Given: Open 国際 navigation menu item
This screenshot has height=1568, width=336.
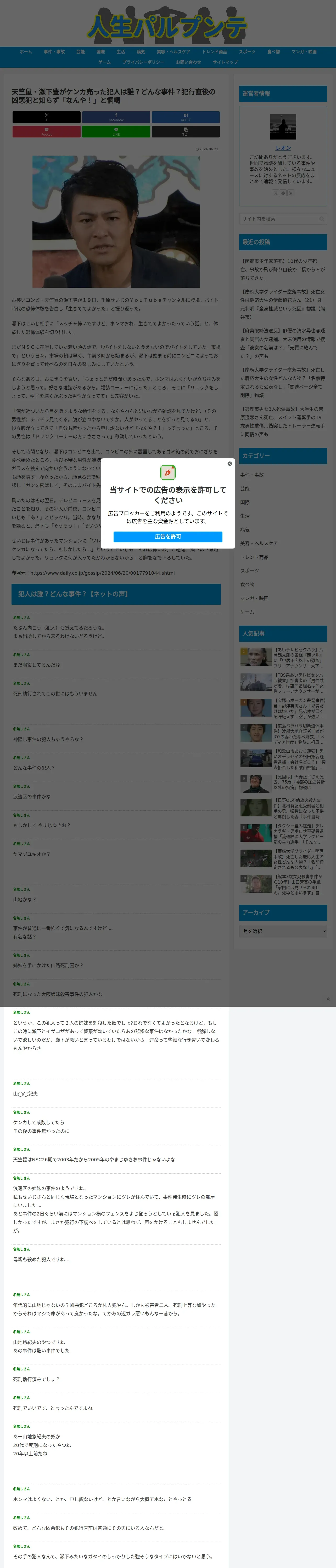Looking at the screenshot, I should pos(101,52).
